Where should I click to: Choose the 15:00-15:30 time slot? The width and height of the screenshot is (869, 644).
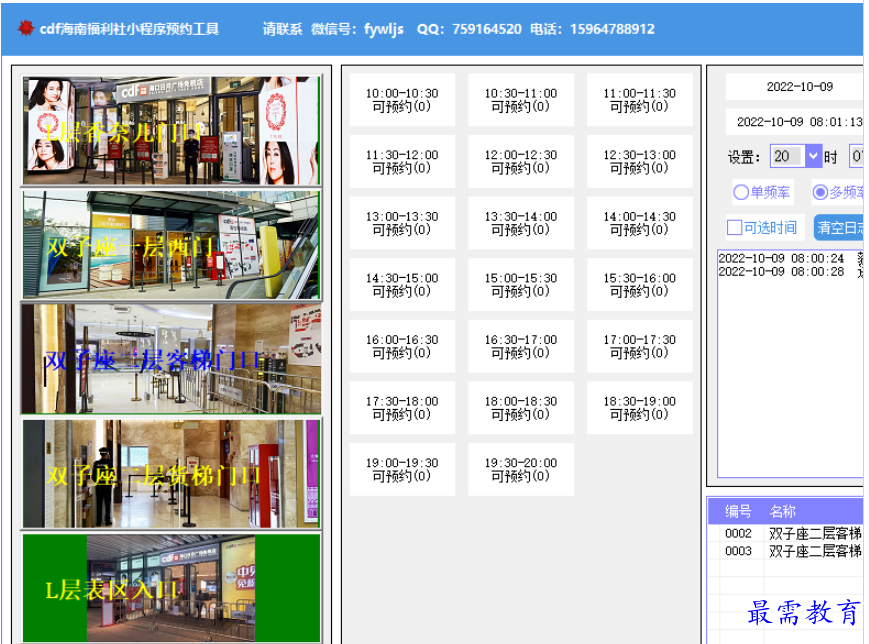point(520,284)
